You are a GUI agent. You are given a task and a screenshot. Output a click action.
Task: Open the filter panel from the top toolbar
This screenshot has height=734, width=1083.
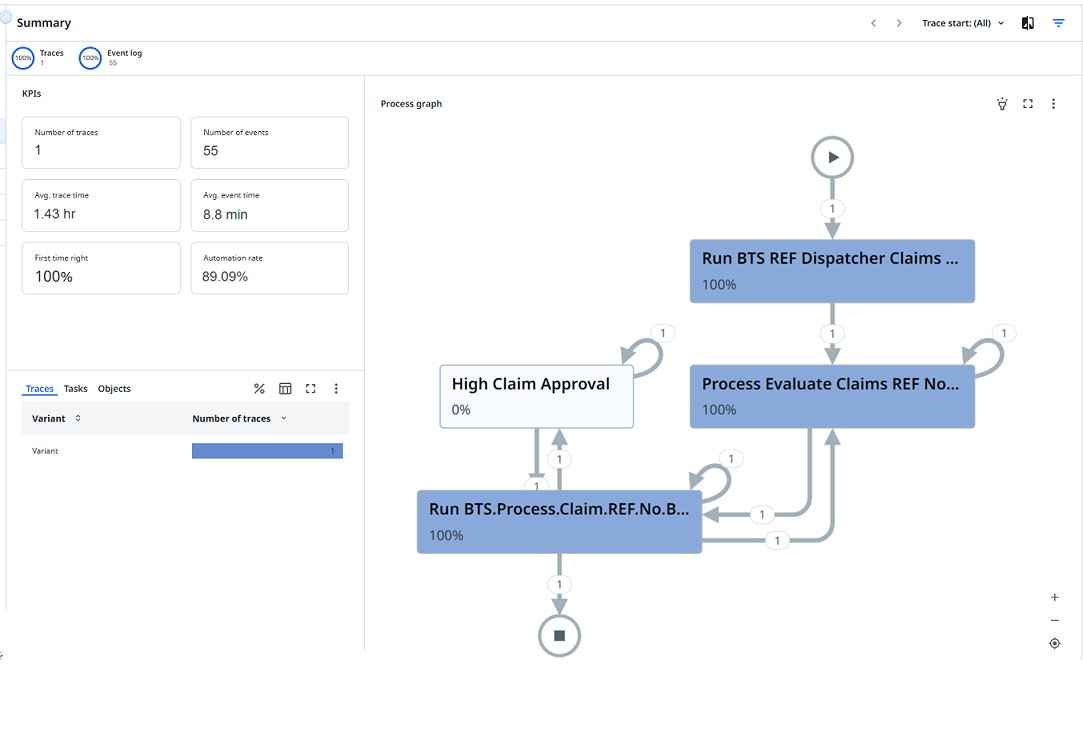tap(1058, 22)
